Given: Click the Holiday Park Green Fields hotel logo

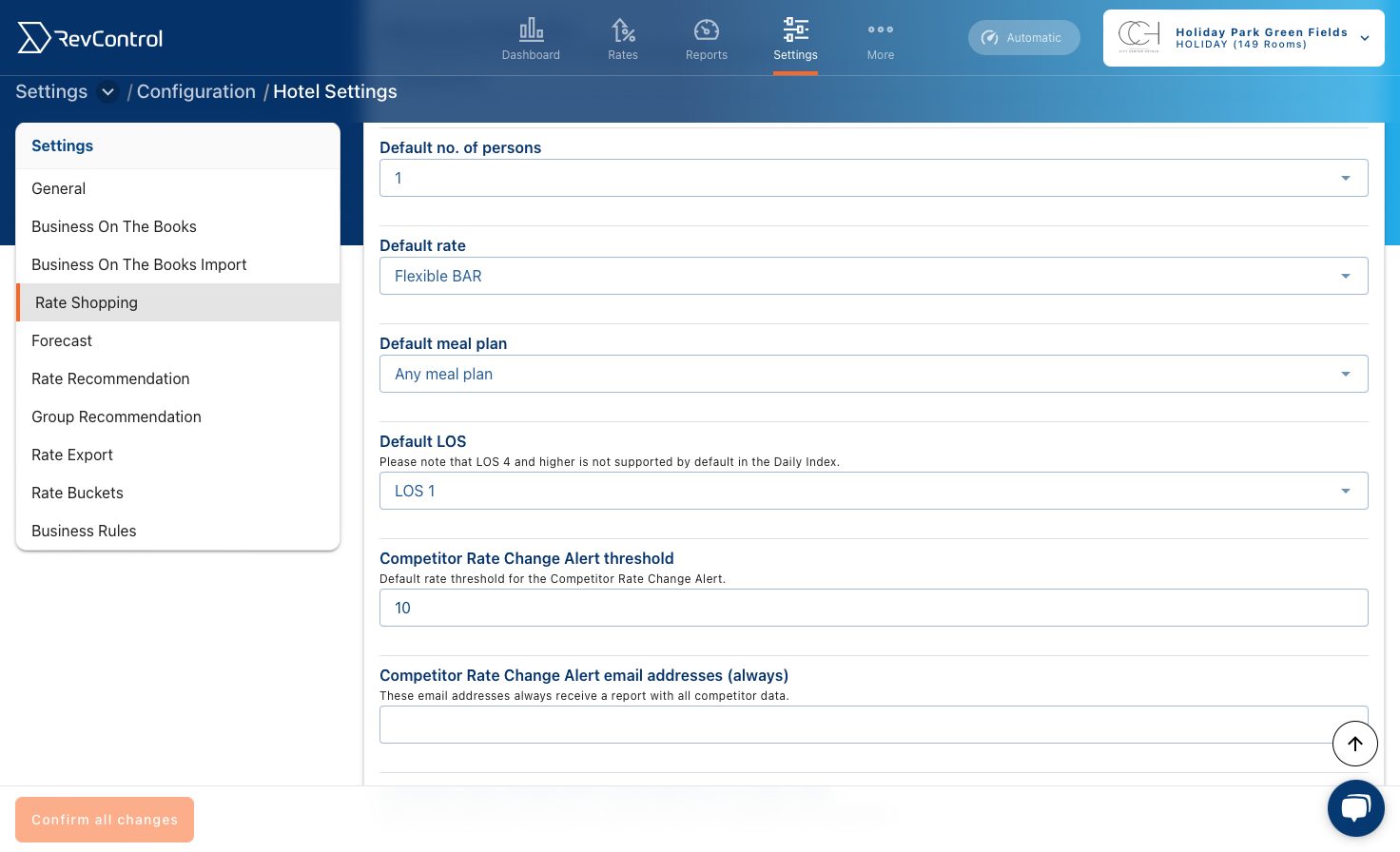Looking at the screenshot, I should click(x=1138, y=37).
